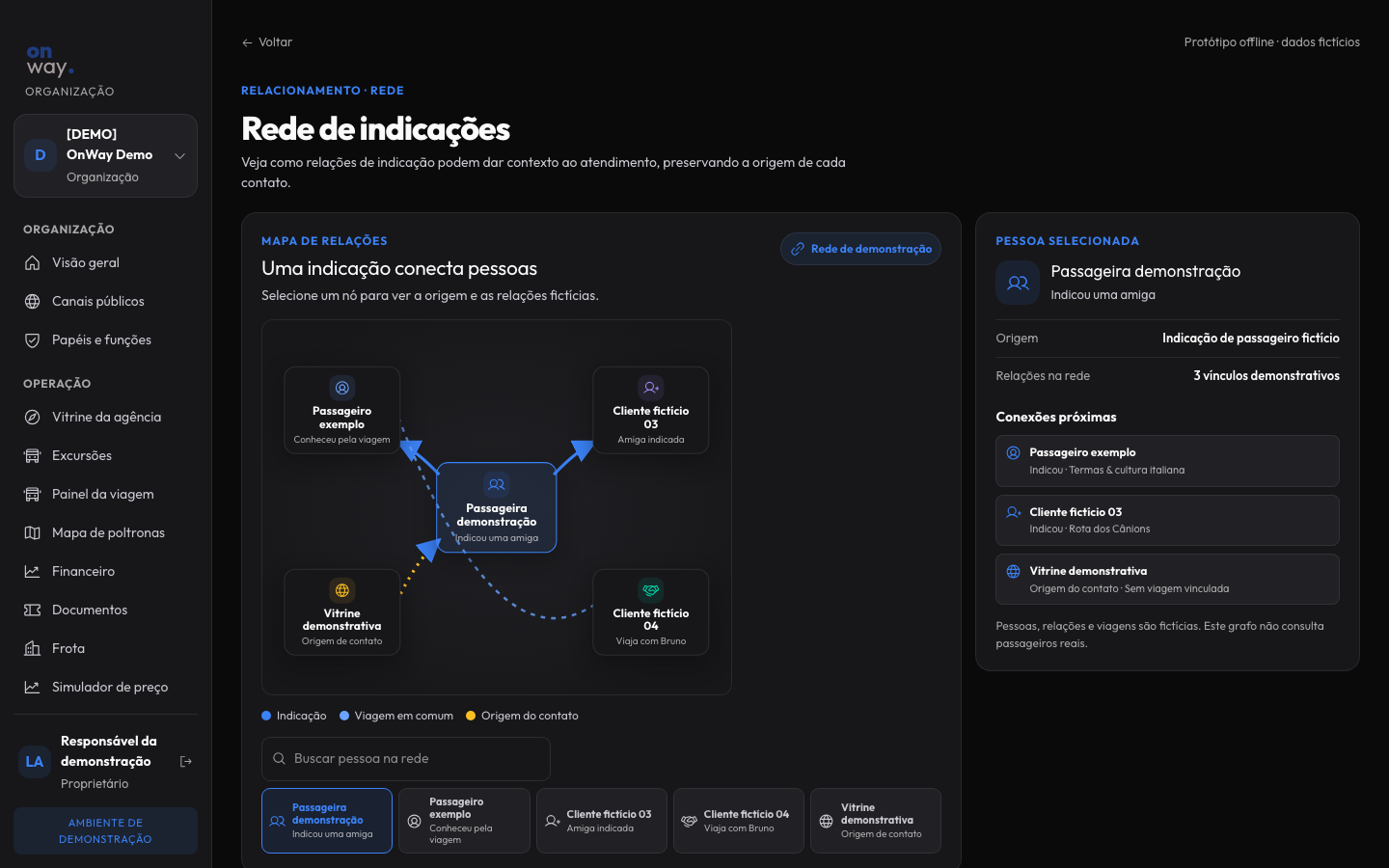This screenshot has width=1389, height=868.
Task: Select the Passageira demonstração node in the map
Action: [497, 507]
